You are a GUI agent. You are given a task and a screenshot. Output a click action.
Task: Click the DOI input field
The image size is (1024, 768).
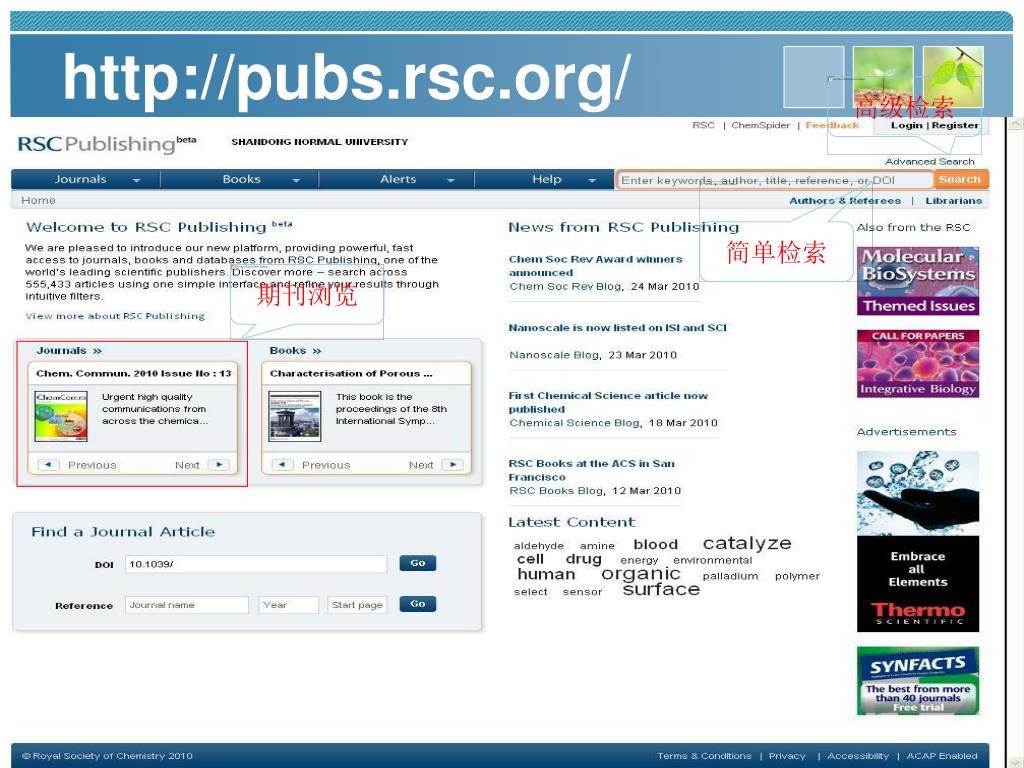click(x=256, y=564)
